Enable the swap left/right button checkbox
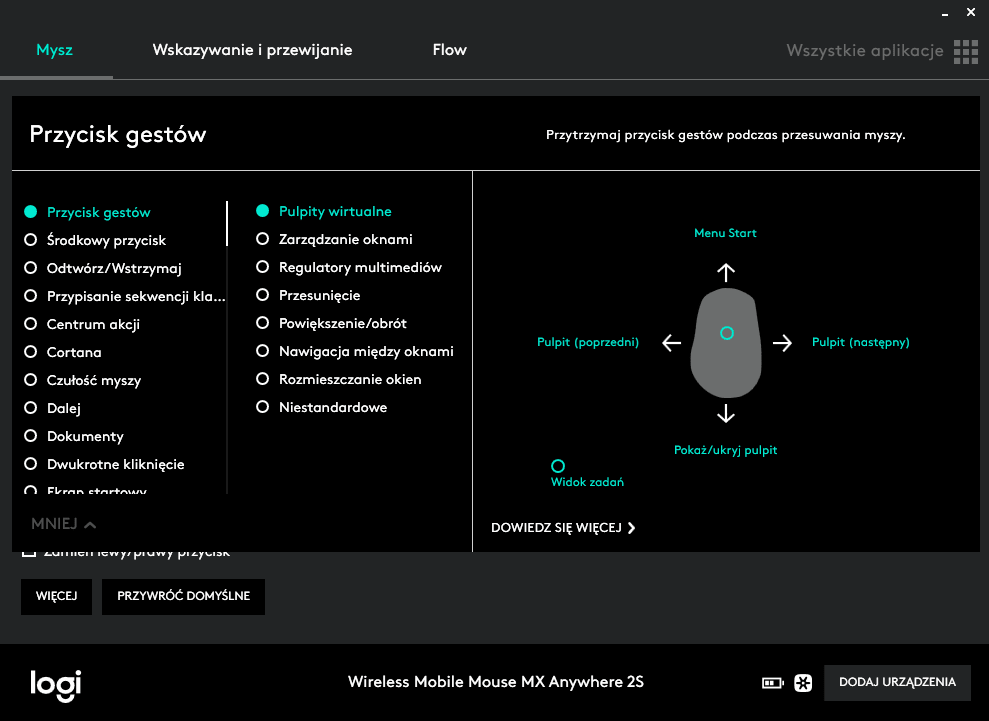This screenshot has width=989, height=721. point(30,552)
